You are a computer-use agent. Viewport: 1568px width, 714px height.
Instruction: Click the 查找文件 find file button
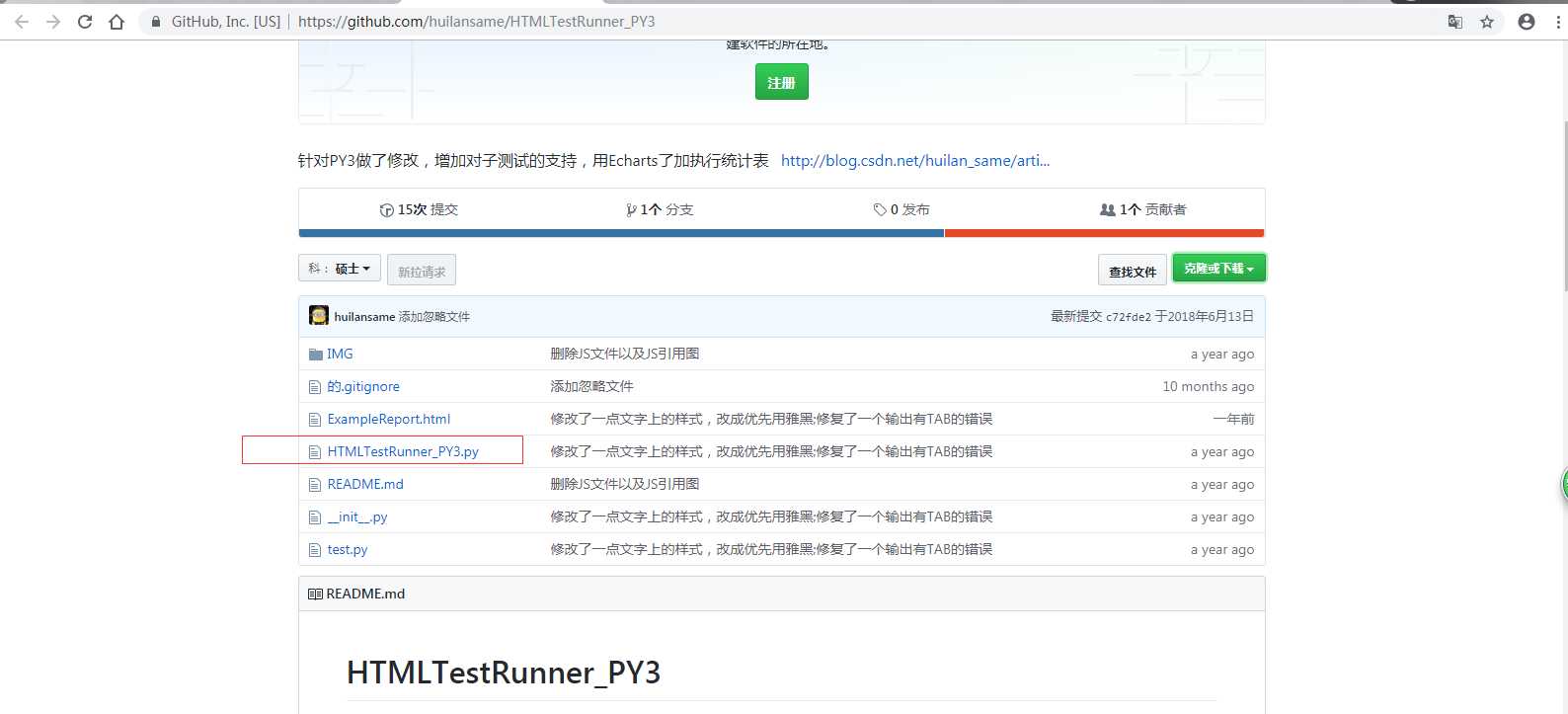(x=1133, y=271)
